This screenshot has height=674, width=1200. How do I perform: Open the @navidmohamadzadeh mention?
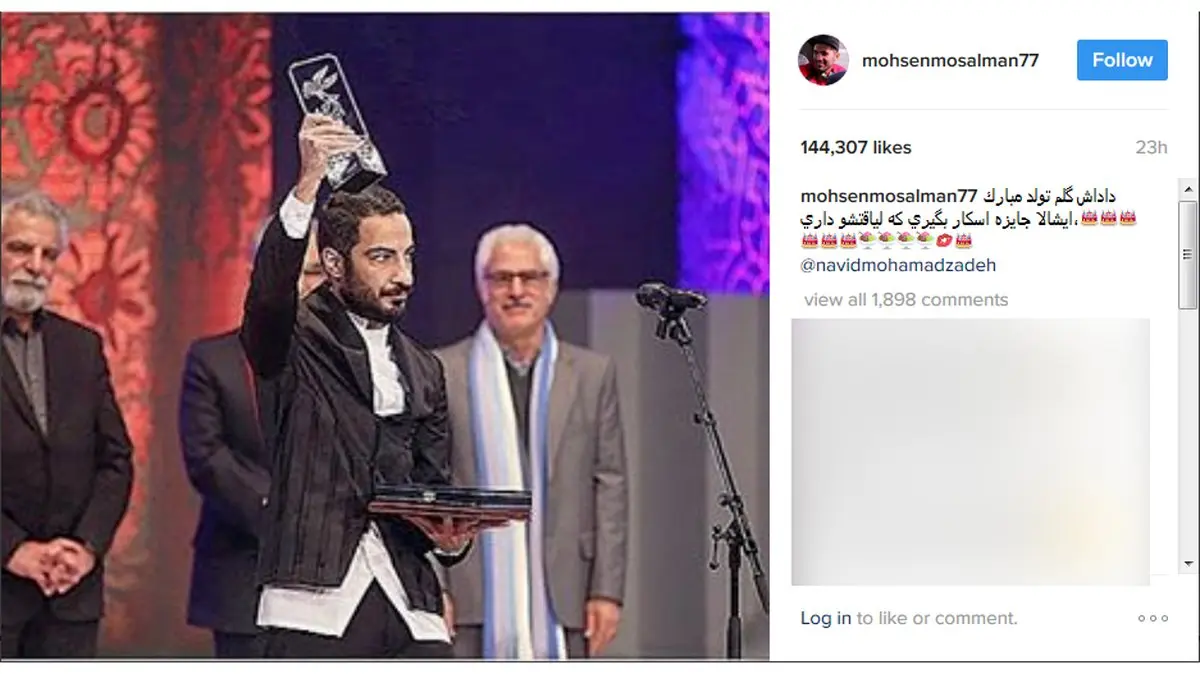click(898, 266)
